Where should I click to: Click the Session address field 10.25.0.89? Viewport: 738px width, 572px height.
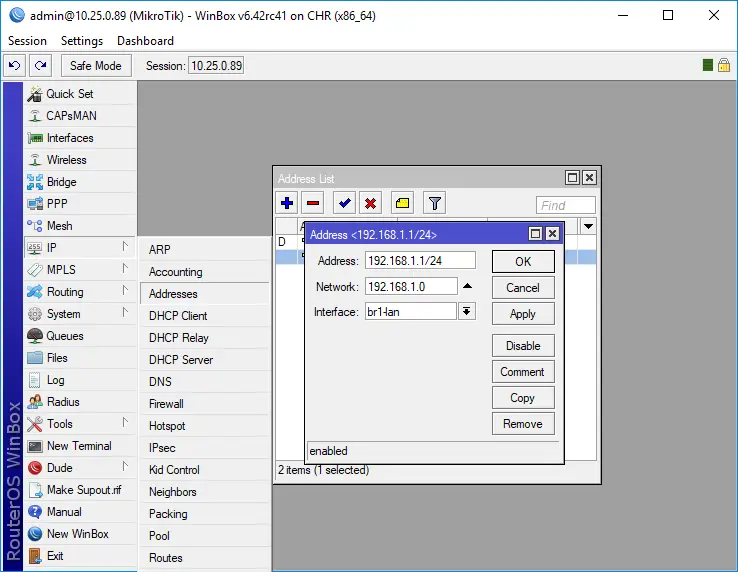[217, 65]
